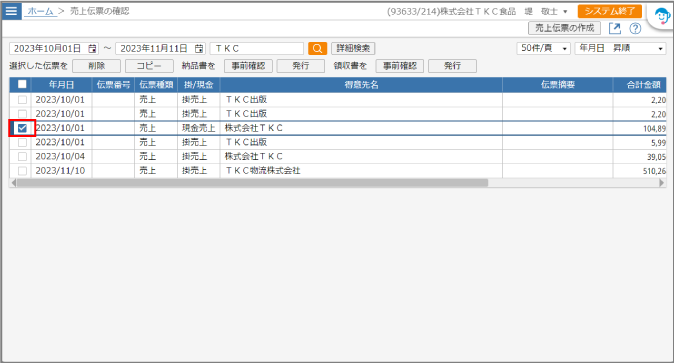Viewport: 674px width, 363px height.
Task: Click the 伝票番号 column header
Action: [113, 85]
